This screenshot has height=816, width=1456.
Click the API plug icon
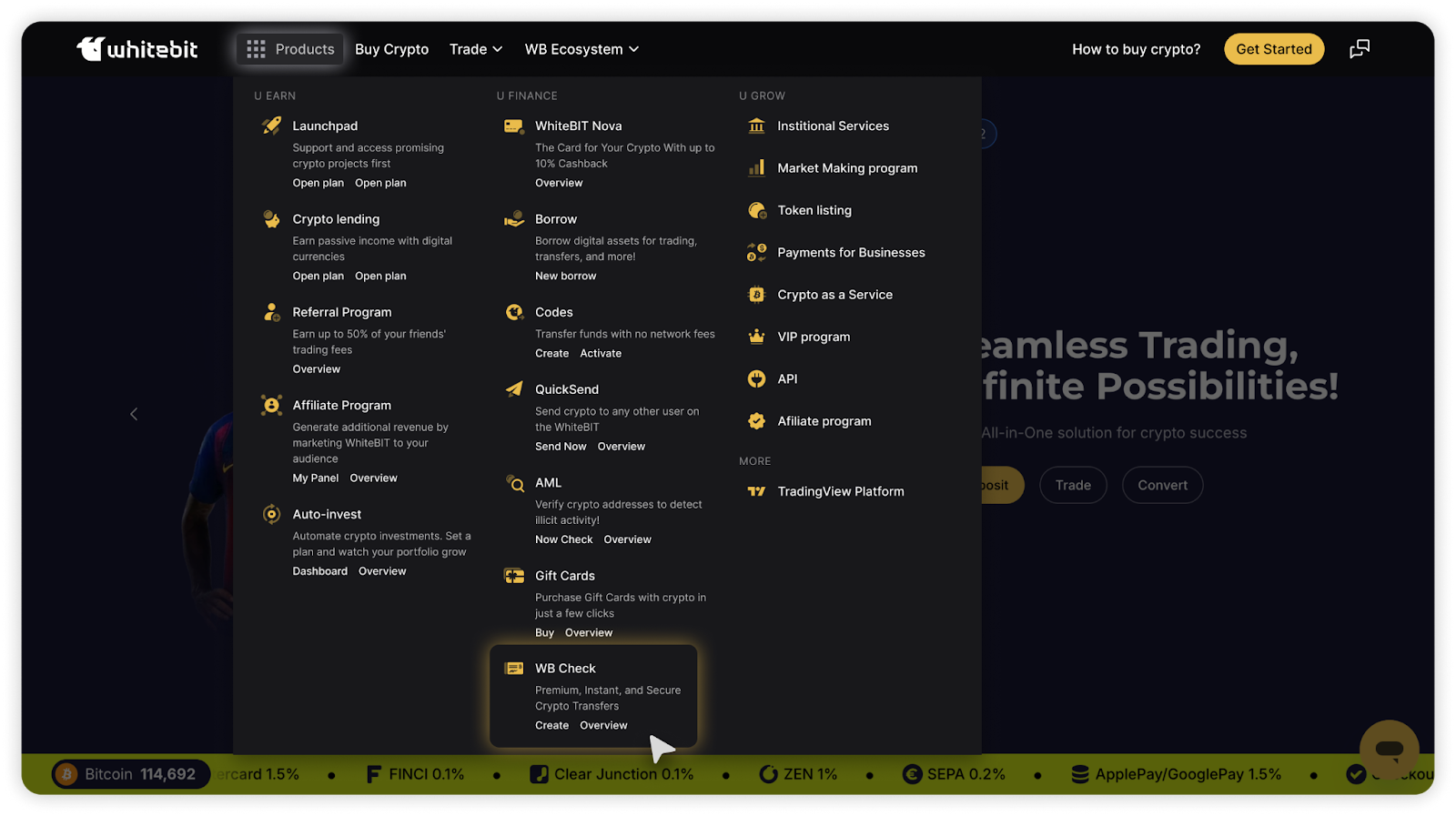coord(756,379)
